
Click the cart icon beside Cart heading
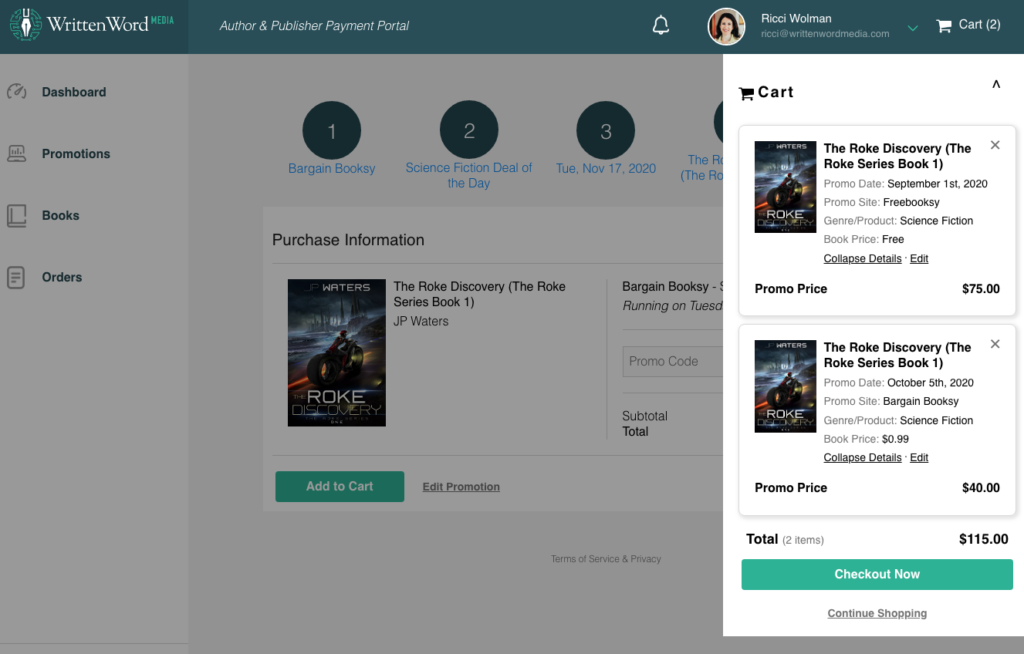[746, 93]
